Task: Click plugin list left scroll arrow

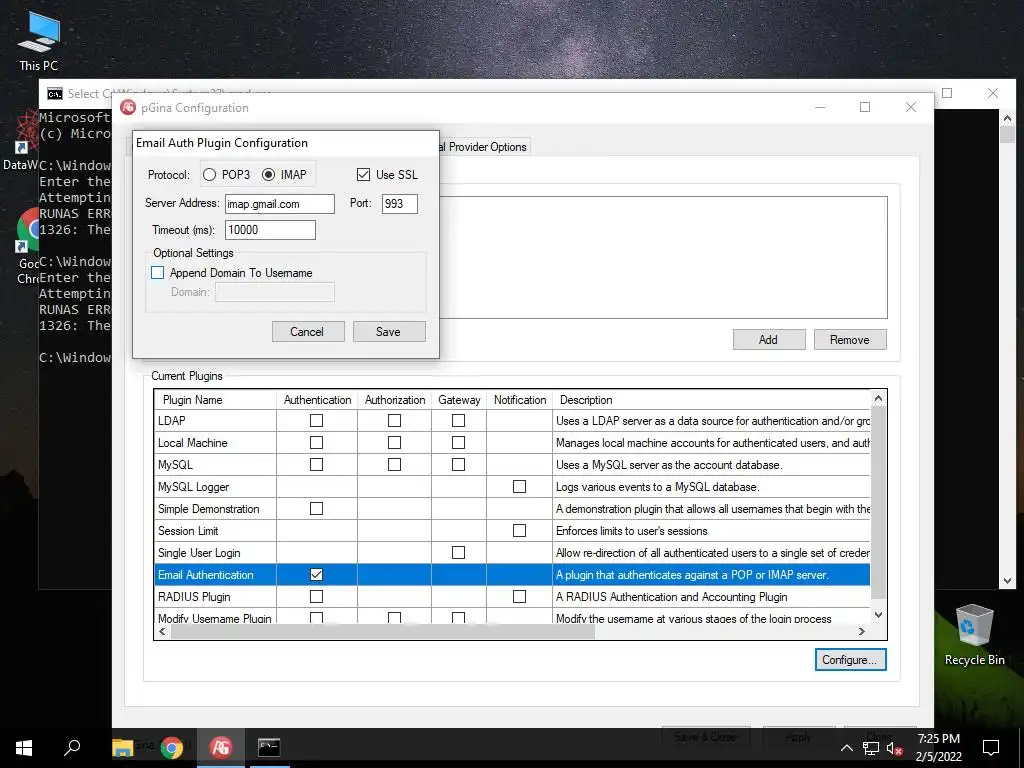Action: tap(162, 631)
